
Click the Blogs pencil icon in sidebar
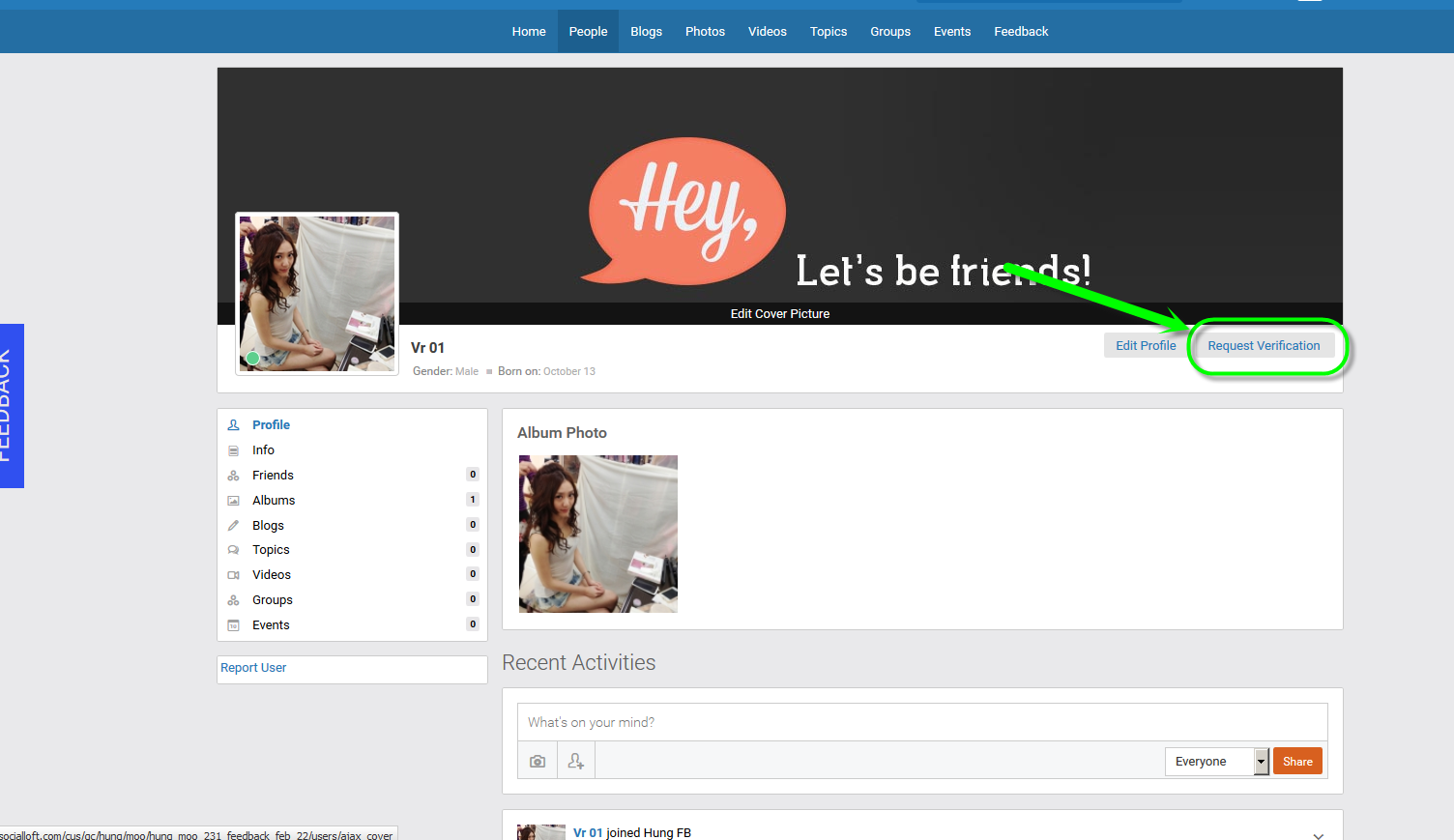pos(233,526)
